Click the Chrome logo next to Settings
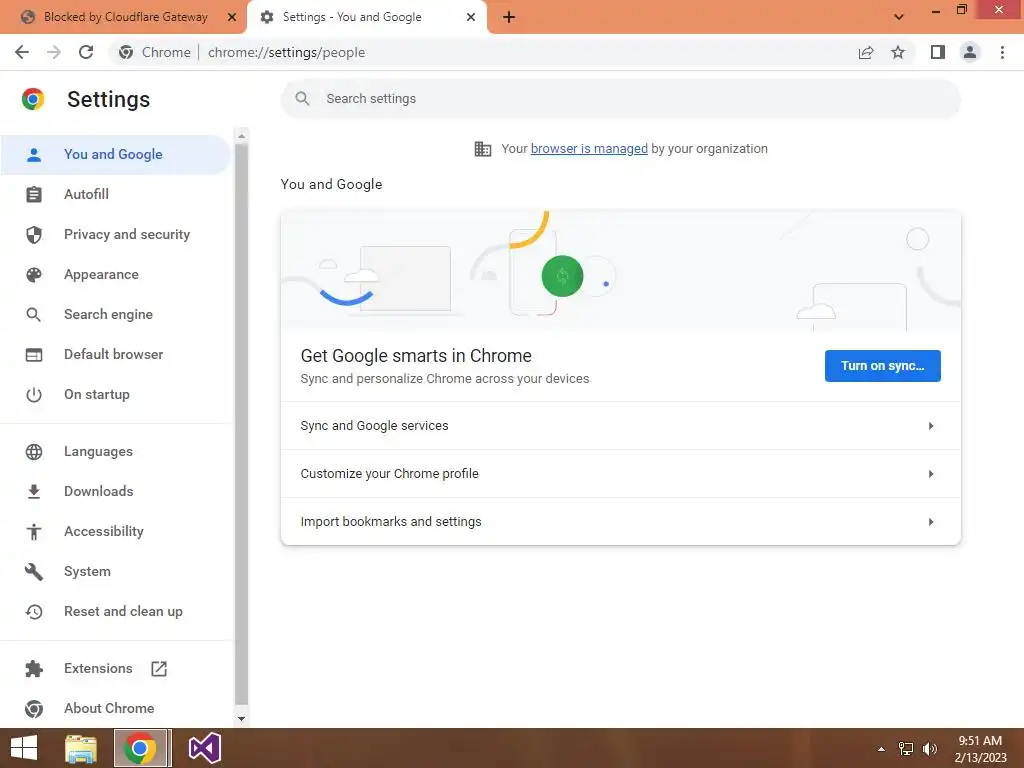 point(33,99)
